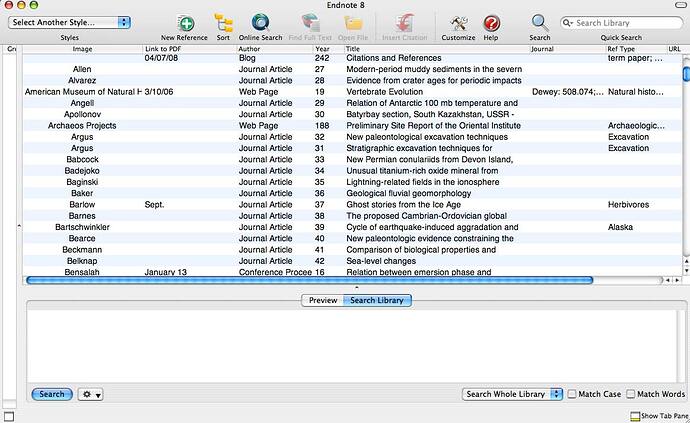Click the vertical scrollbar thumb in list
Image resolution: width=690 pixels, height=423 pixels.
pos(686,74)
